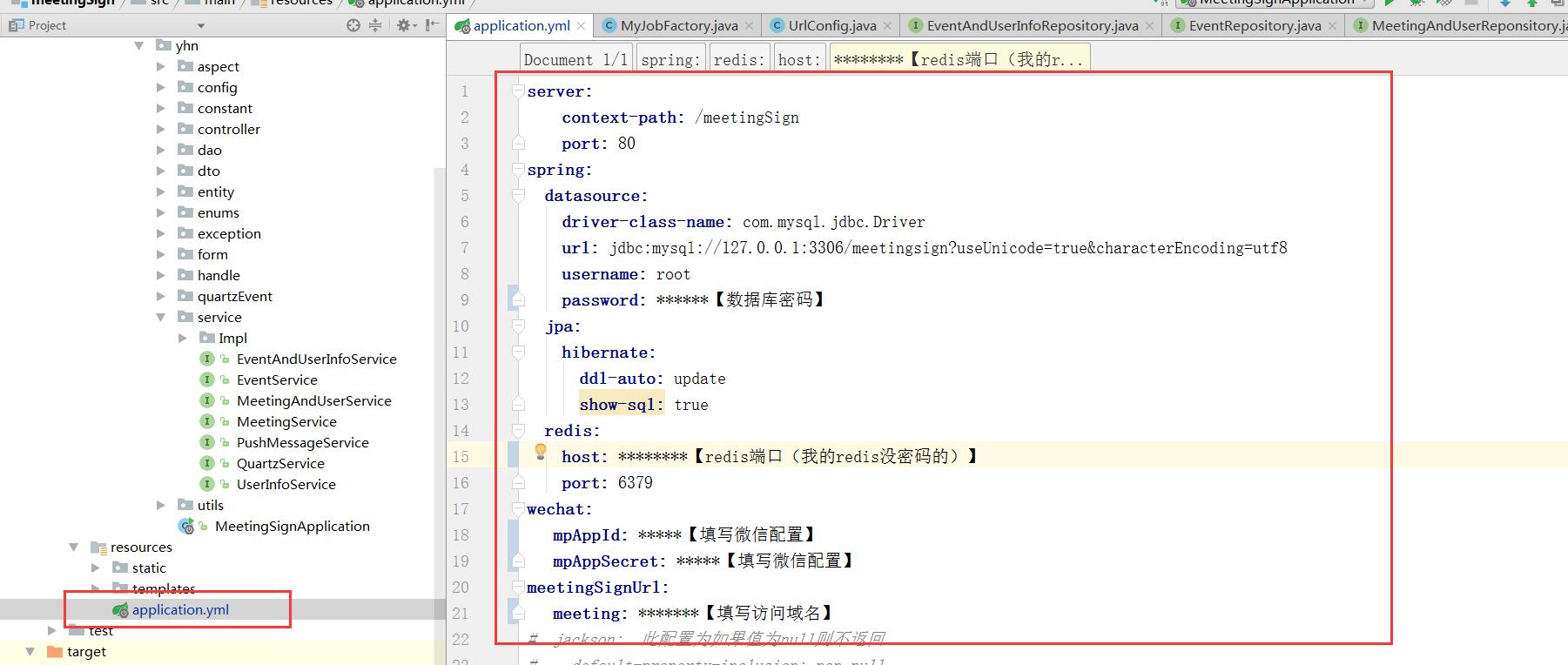Select UserInfoService in the project tree

[286, 484]
